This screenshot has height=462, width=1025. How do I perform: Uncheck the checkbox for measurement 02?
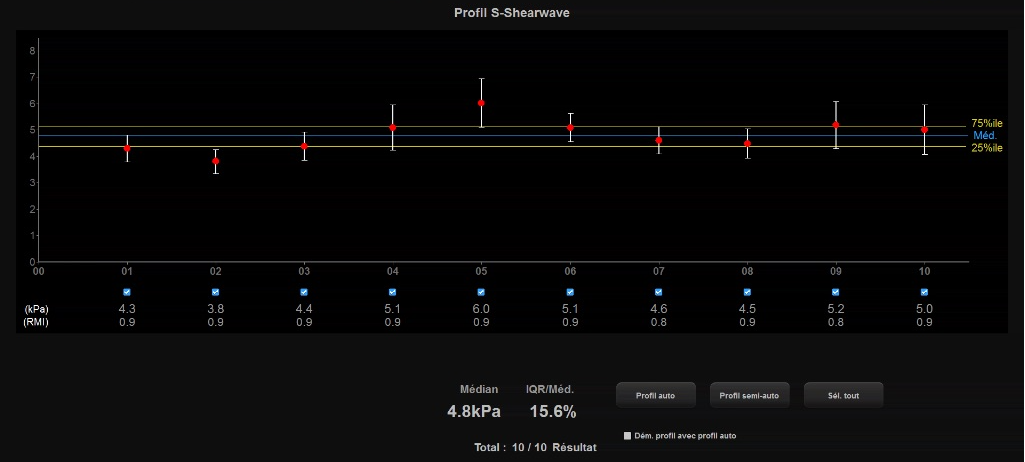tap(216, 292)
